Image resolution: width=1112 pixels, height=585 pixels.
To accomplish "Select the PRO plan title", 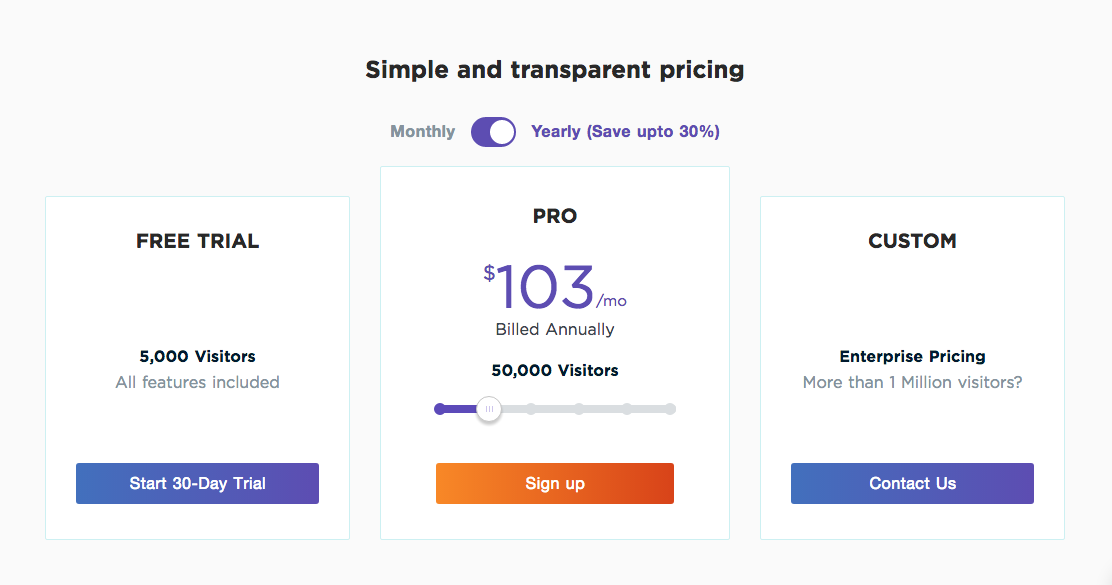I will point(555,216).
